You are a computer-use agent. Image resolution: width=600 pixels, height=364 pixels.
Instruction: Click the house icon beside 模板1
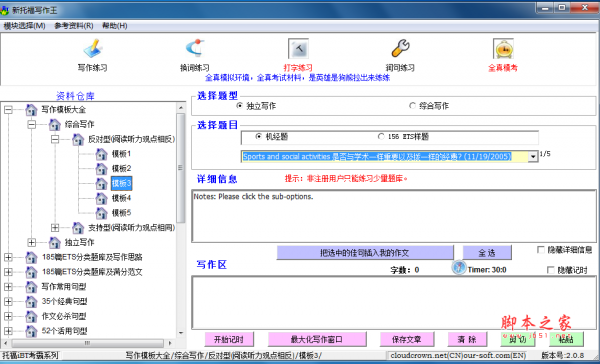click(x=101, y=154)
